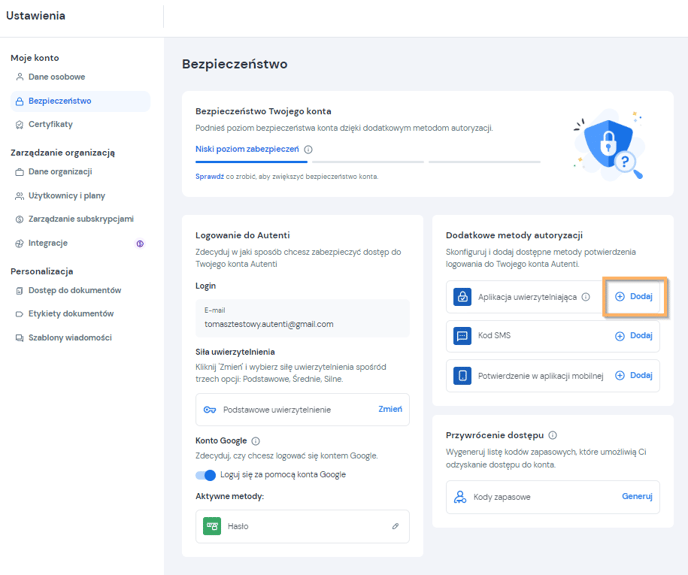Click the purple badge next to Integracje
Viewport: 688px width, 575px height.
[x=140, y=244]
